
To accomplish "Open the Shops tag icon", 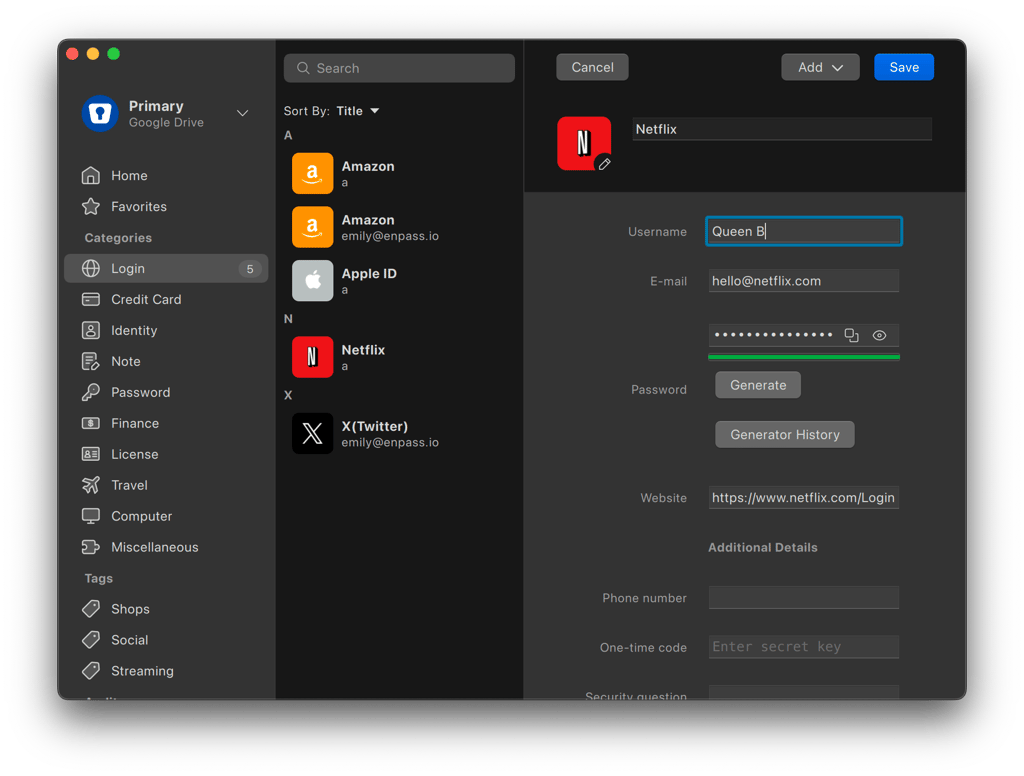I will [91, 609].
